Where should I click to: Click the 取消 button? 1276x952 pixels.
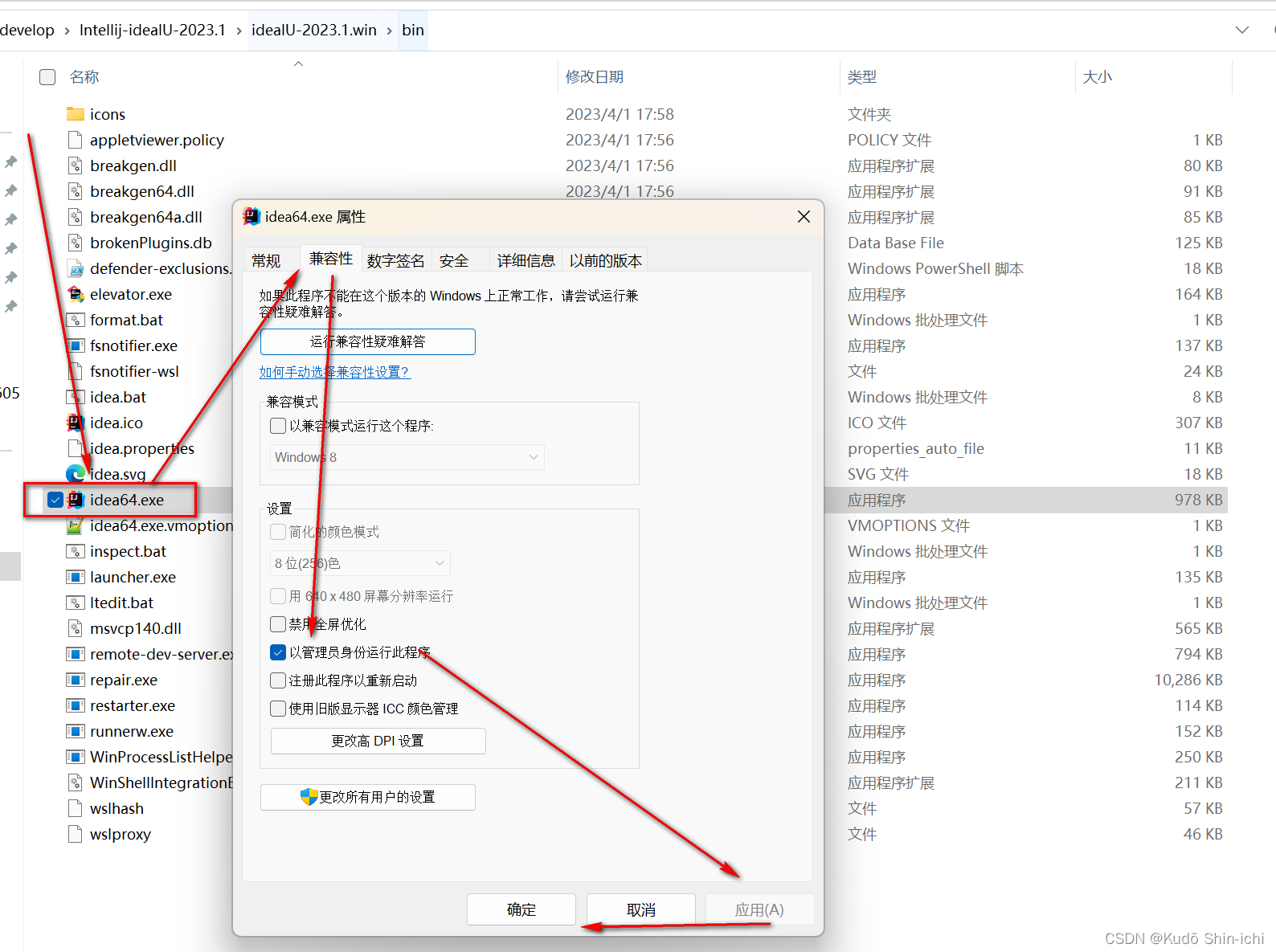641,909
